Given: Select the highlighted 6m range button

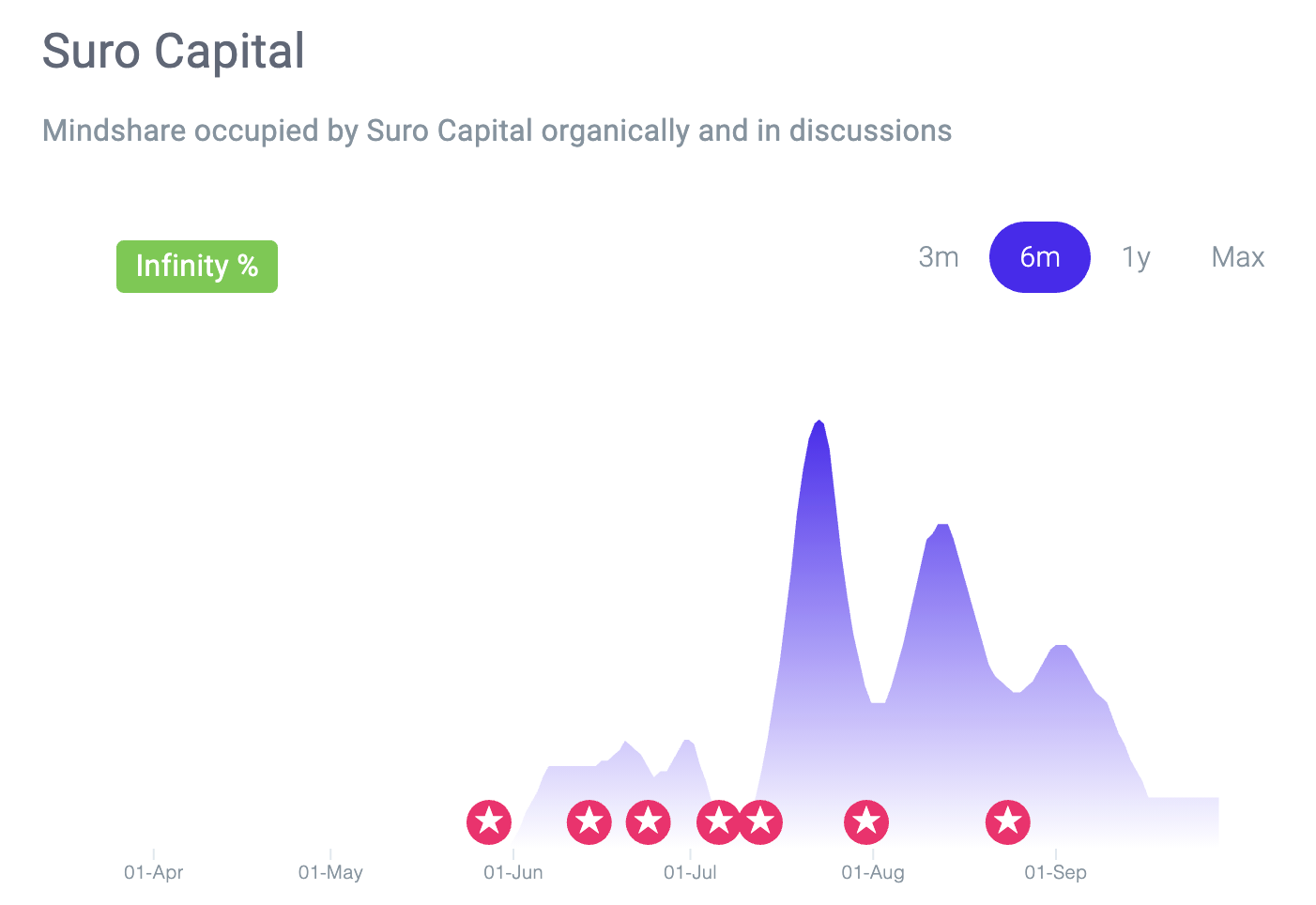Looking at the screenshot, I should 1040,257.
